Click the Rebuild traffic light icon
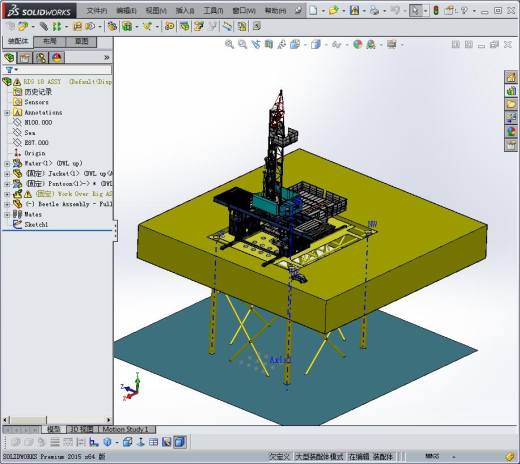The image size is (520, 464). pos(436,11)
